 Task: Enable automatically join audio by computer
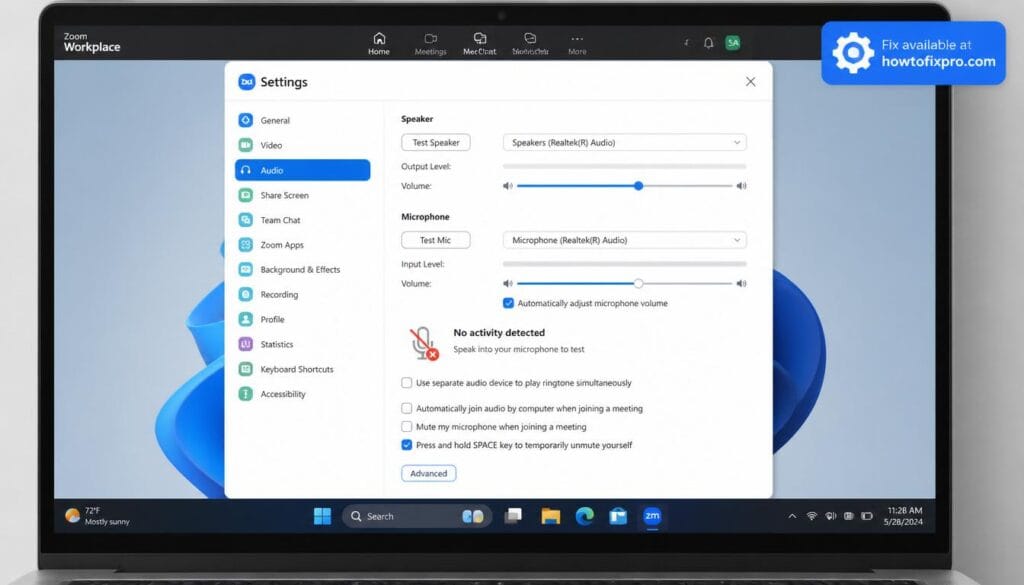(x=406, y=408)
